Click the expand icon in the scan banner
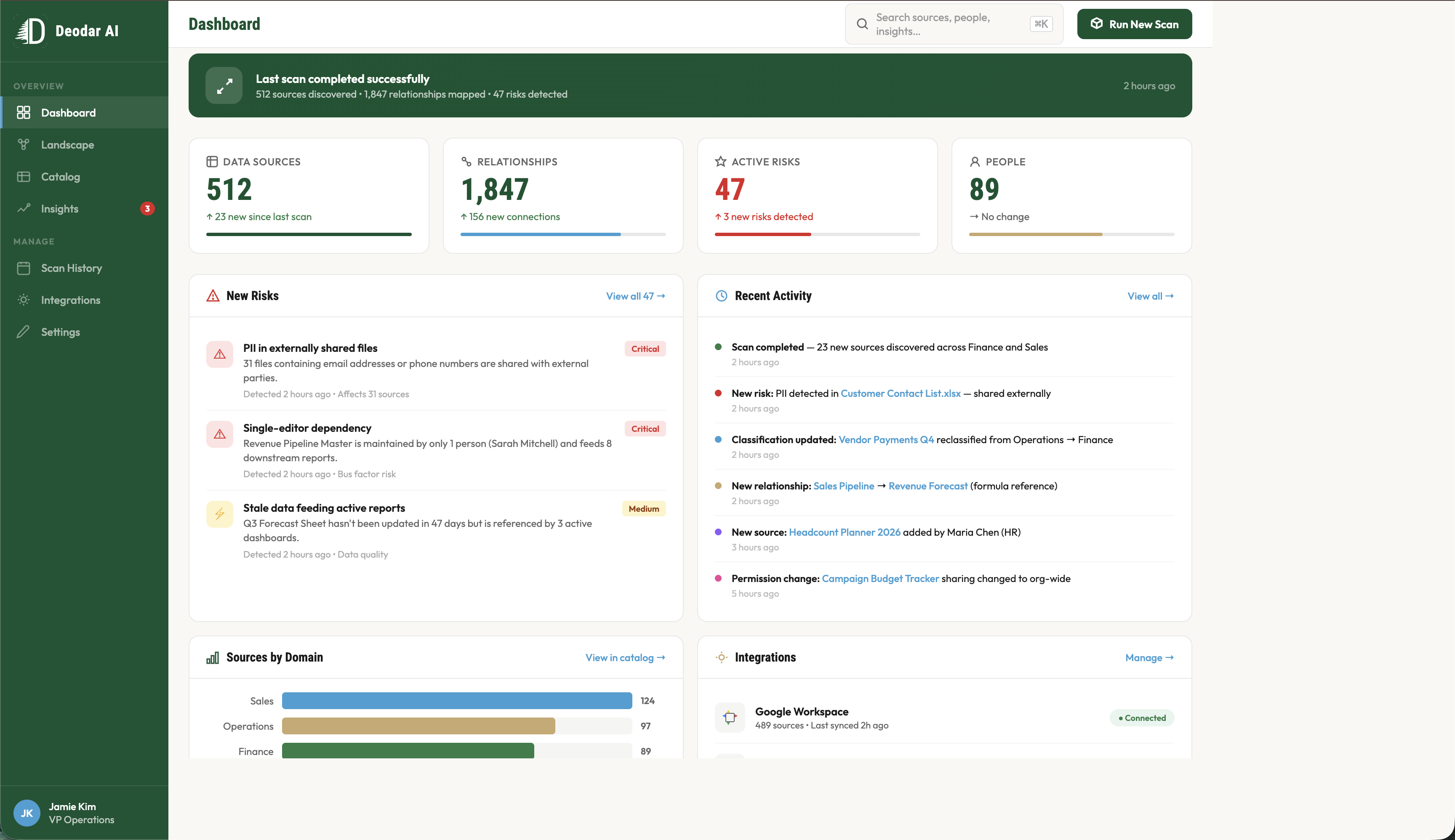This screenshot has height=840, width=1455. click(224, 85)
